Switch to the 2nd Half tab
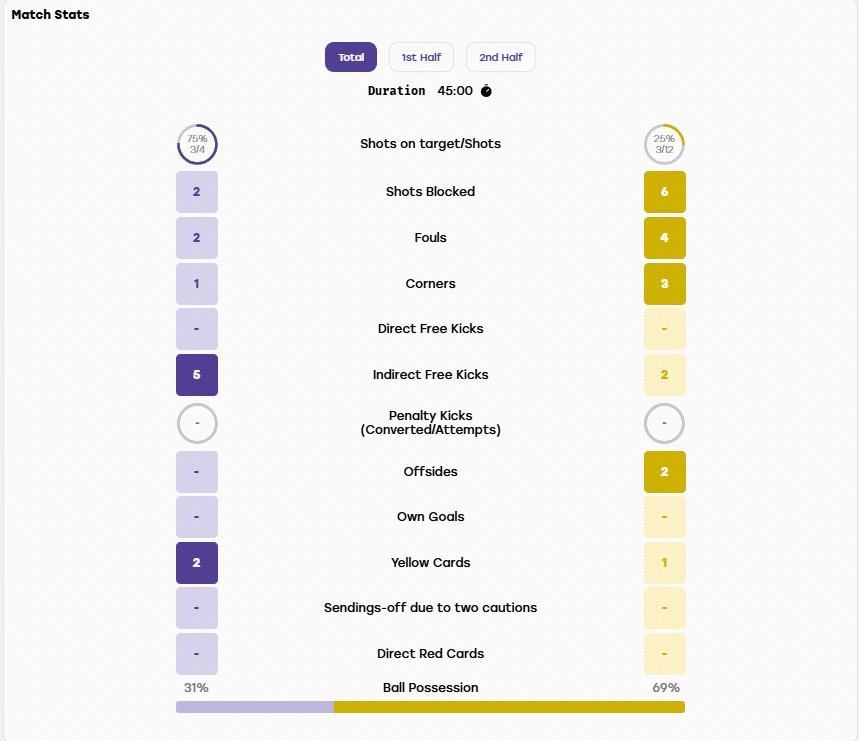The image size is (859, 741). tap(501, 57)
